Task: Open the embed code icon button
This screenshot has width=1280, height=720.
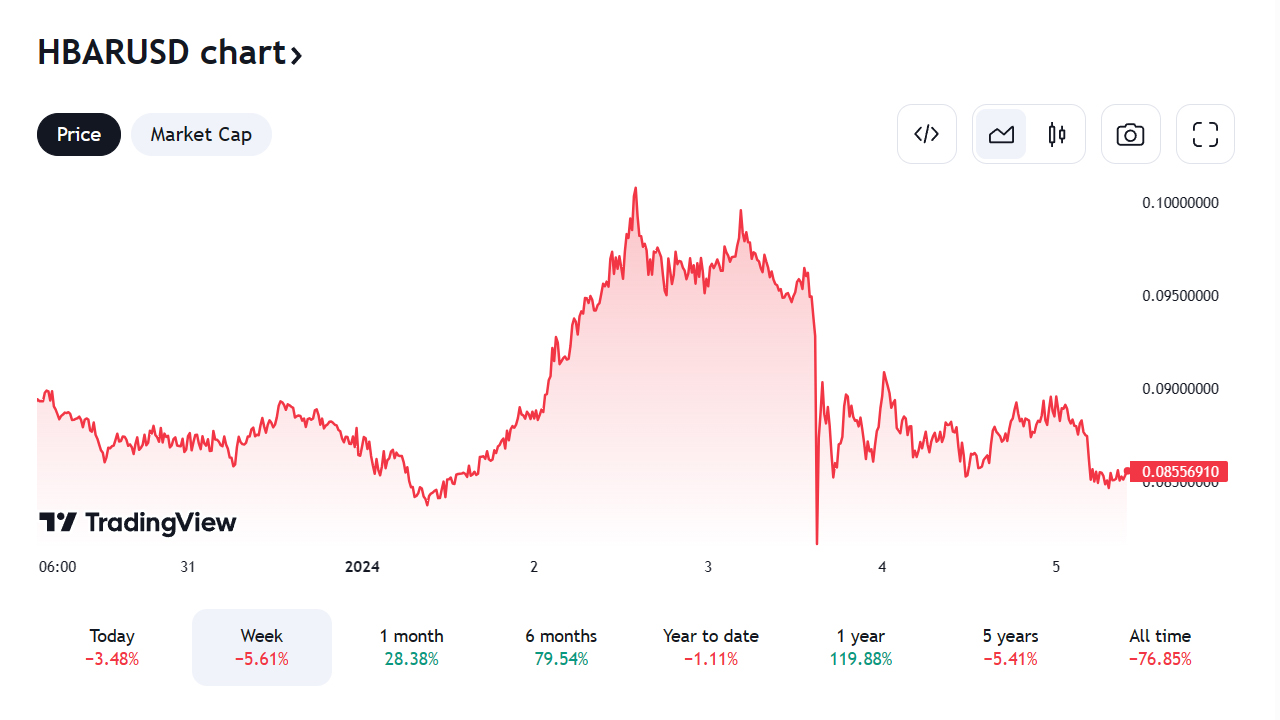Action: 927,134
